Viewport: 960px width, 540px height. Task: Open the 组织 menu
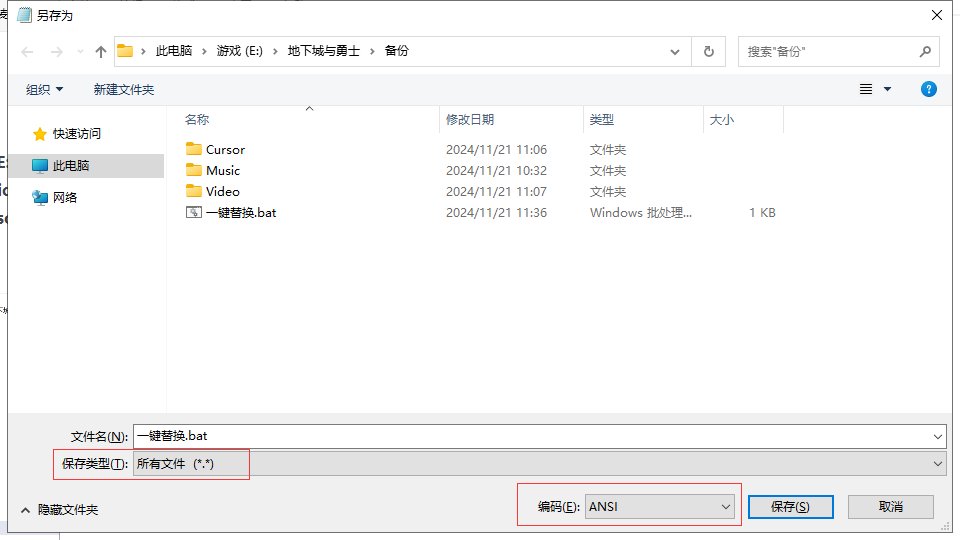click(44, 89)
